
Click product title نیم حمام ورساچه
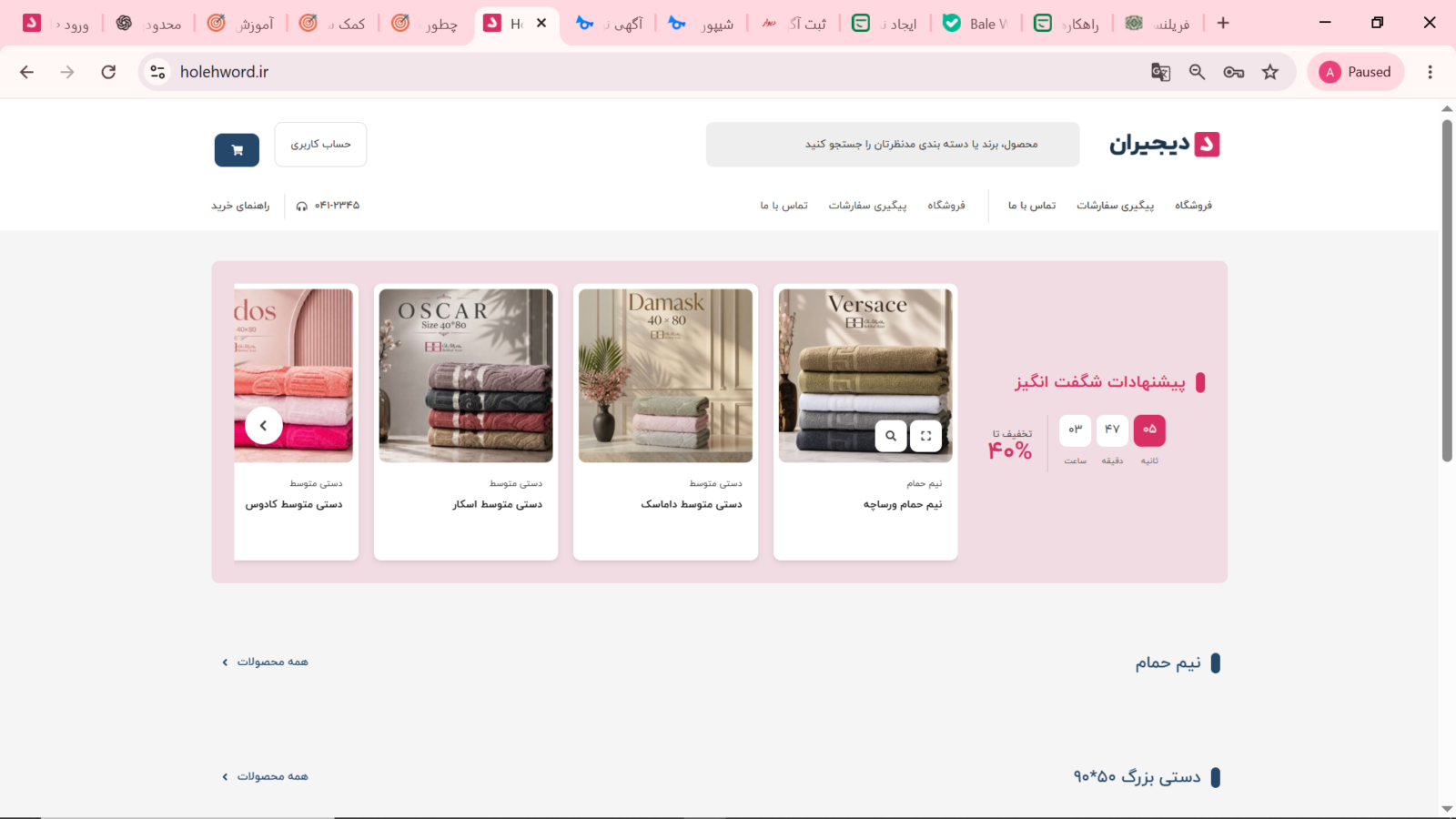903,504
